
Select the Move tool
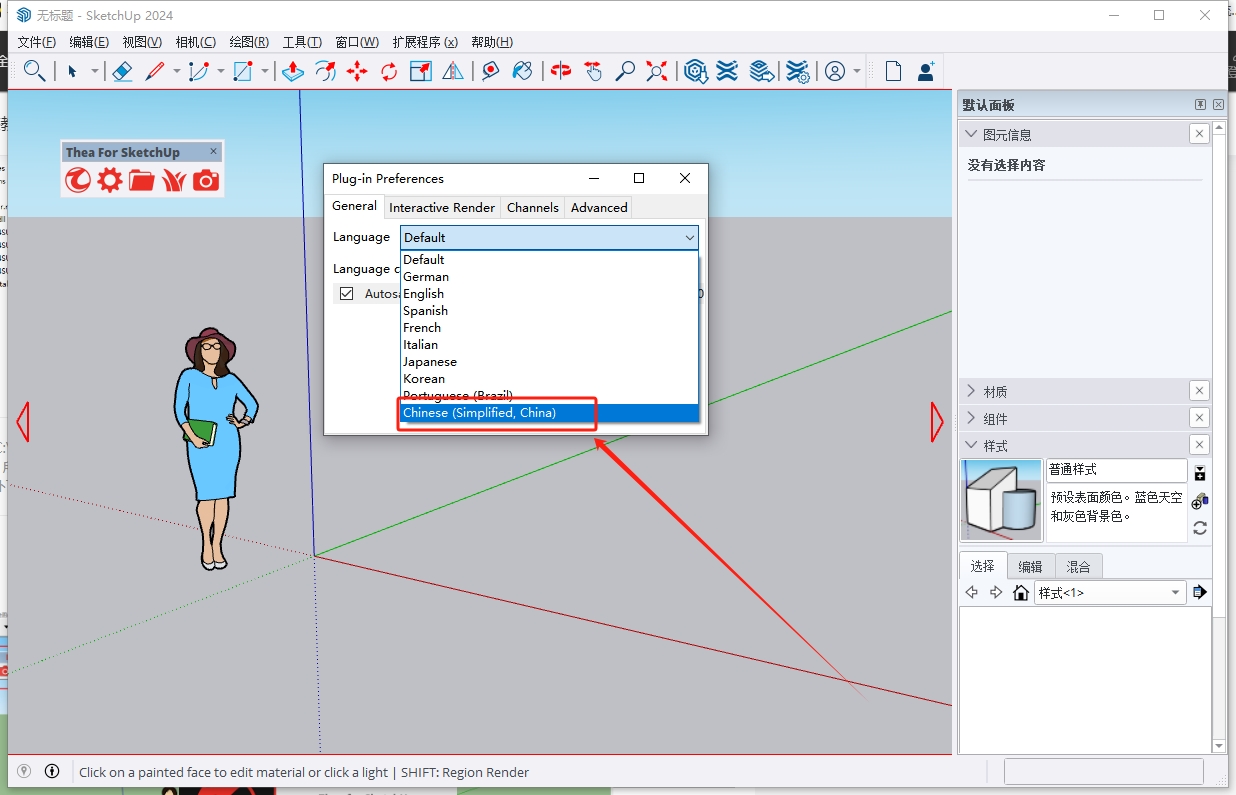click(x=357, y=71)
